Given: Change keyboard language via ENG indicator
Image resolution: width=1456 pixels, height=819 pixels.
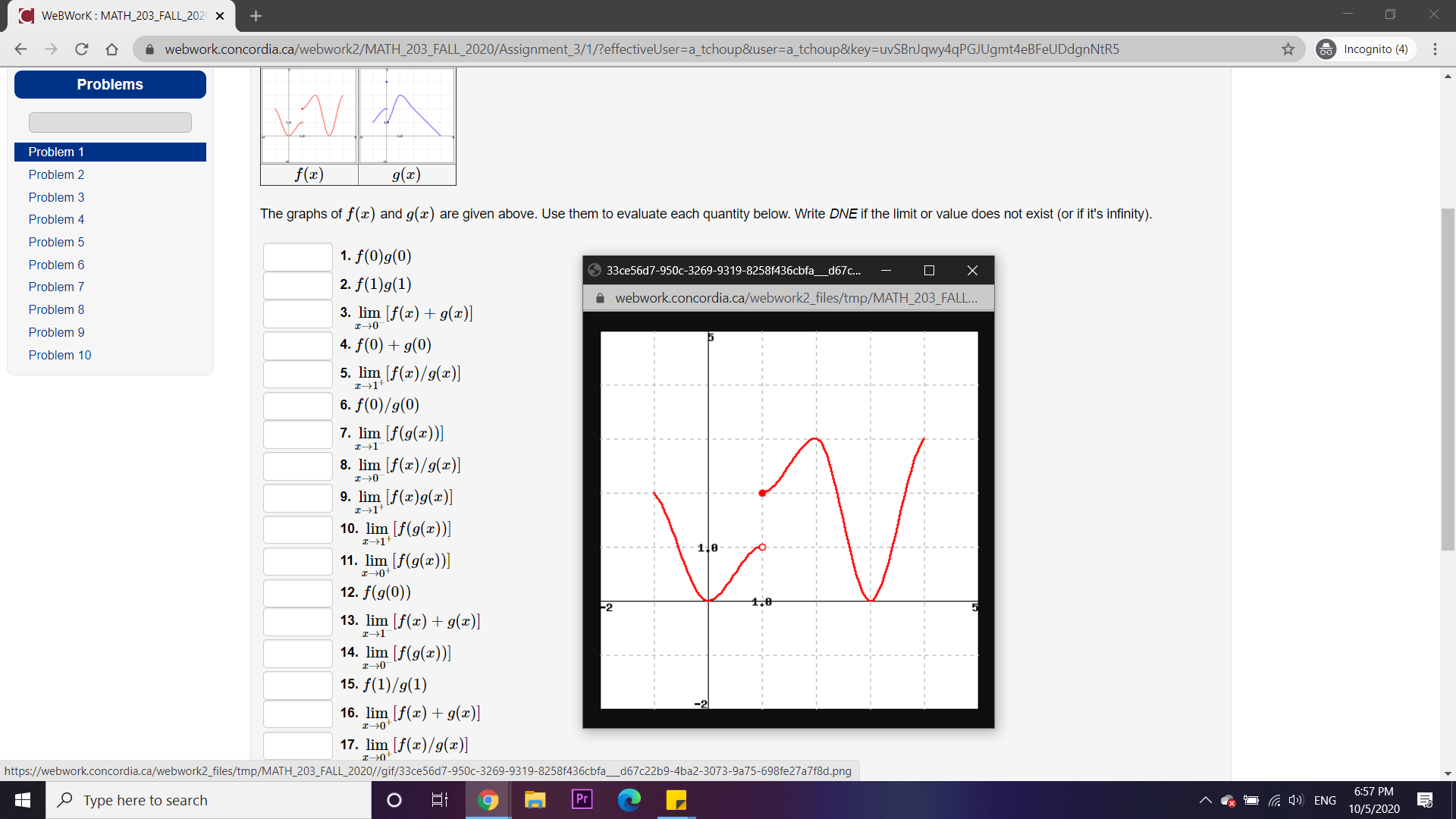Looking at the screenshot, I should [1325, 799].
